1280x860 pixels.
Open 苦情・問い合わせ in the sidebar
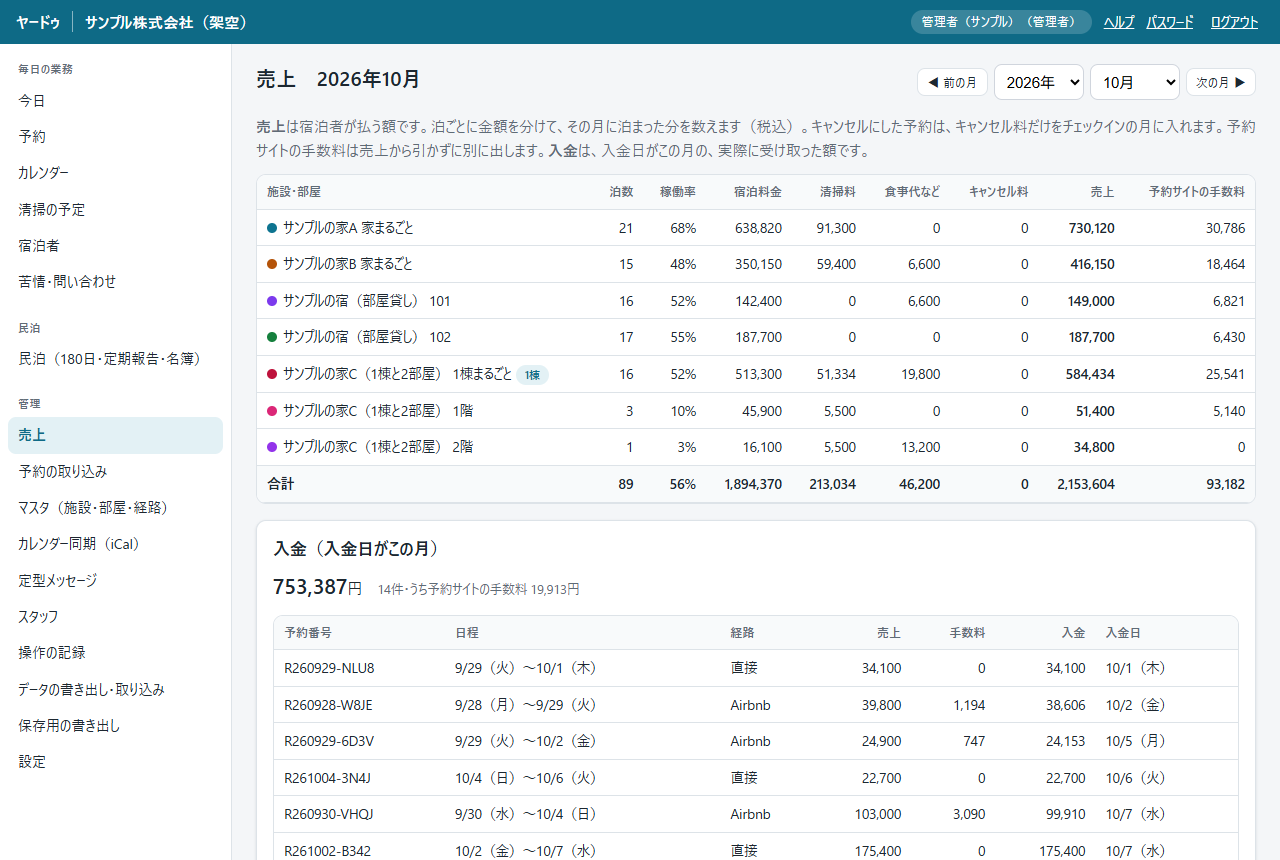(115, 282)
